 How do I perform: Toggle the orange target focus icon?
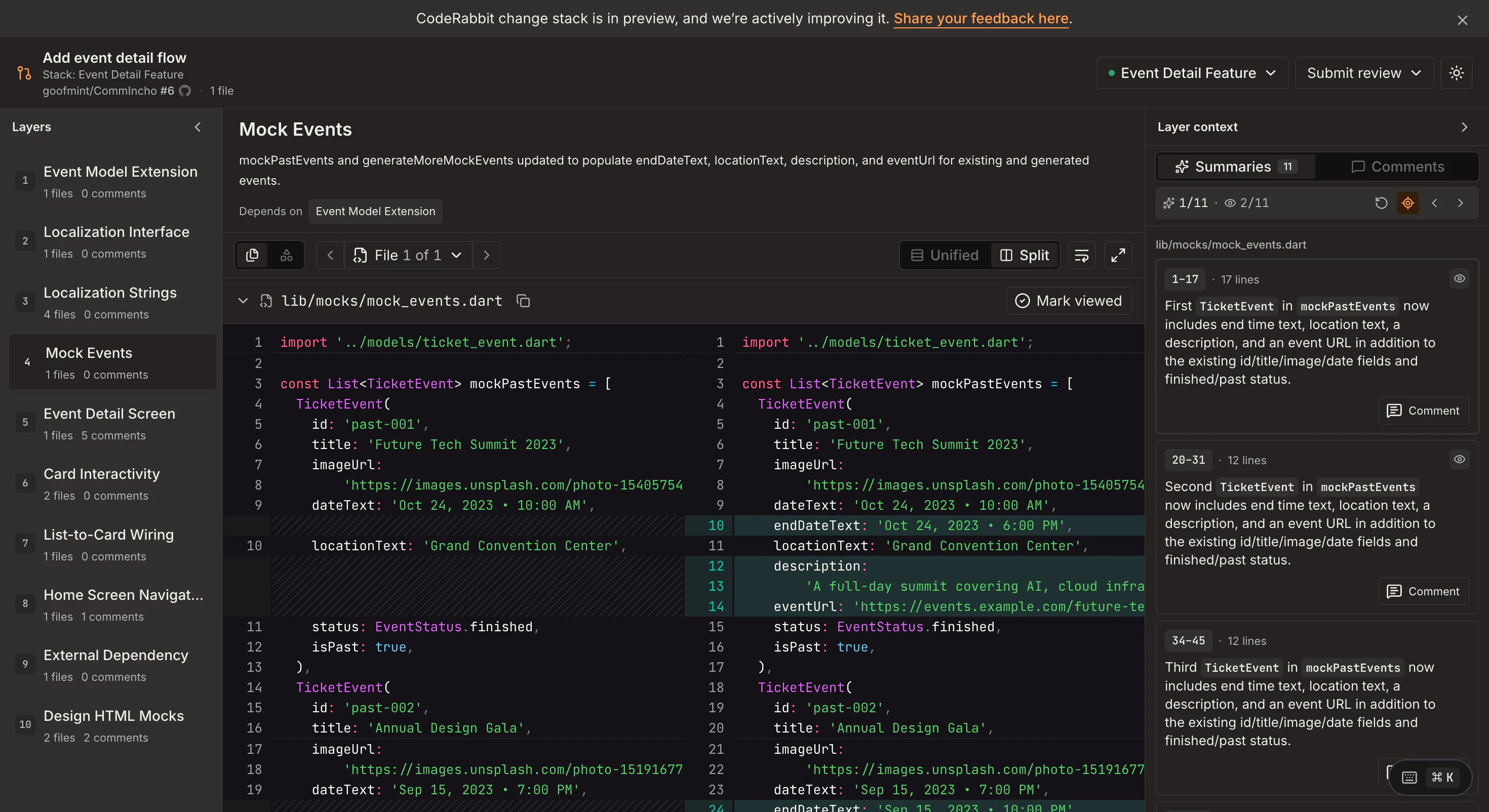(1407, 203)
